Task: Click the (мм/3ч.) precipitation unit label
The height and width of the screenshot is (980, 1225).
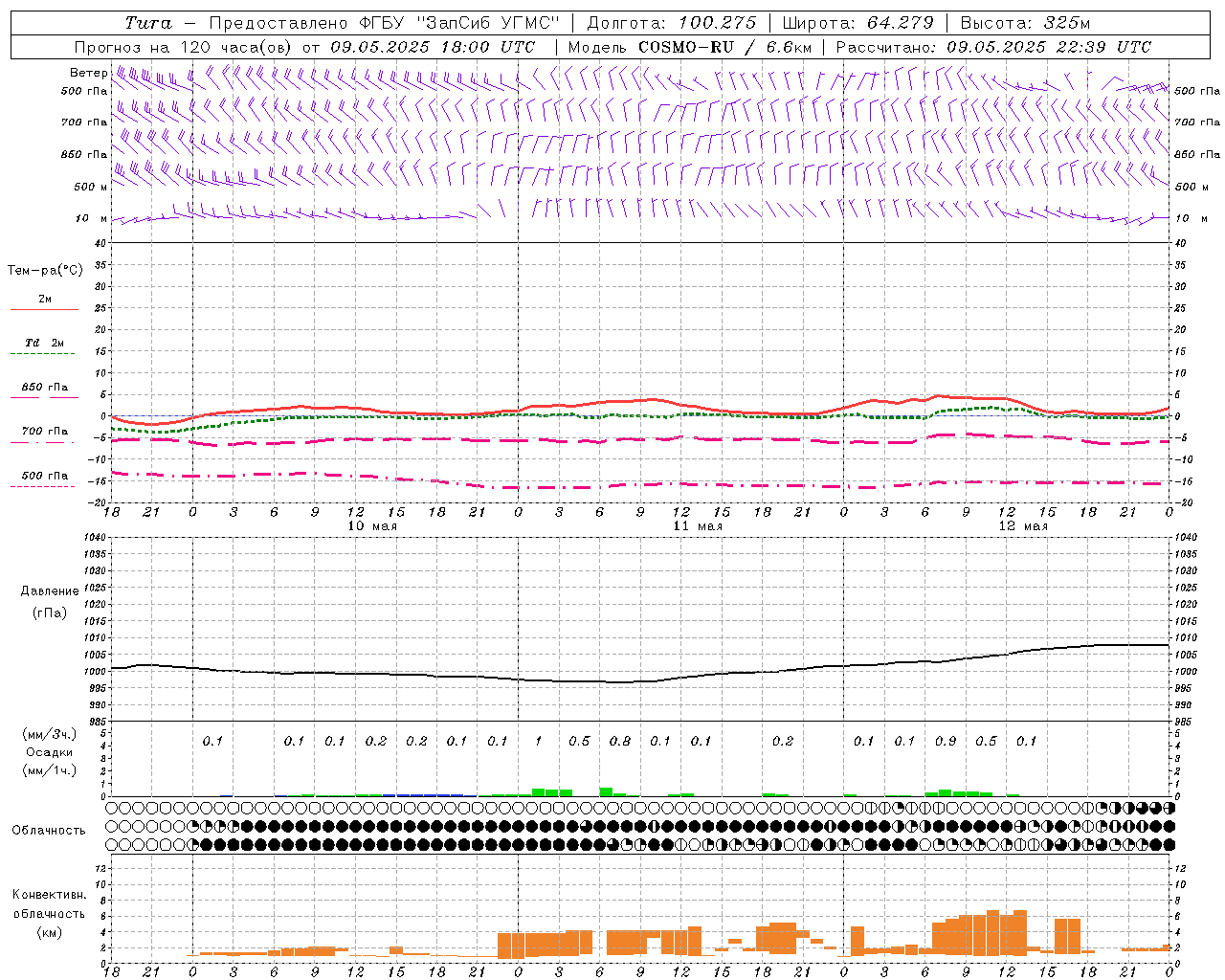Action: tap(50, 734)
